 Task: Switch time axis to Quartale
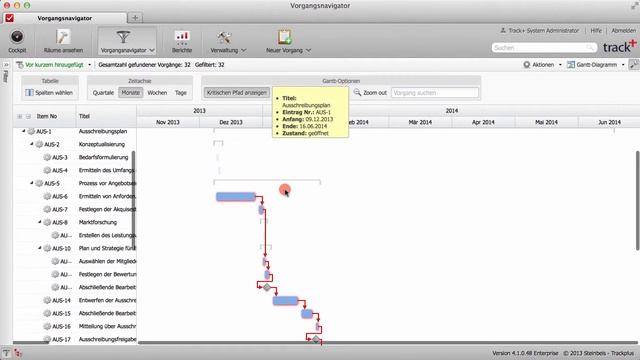(103, 93)
